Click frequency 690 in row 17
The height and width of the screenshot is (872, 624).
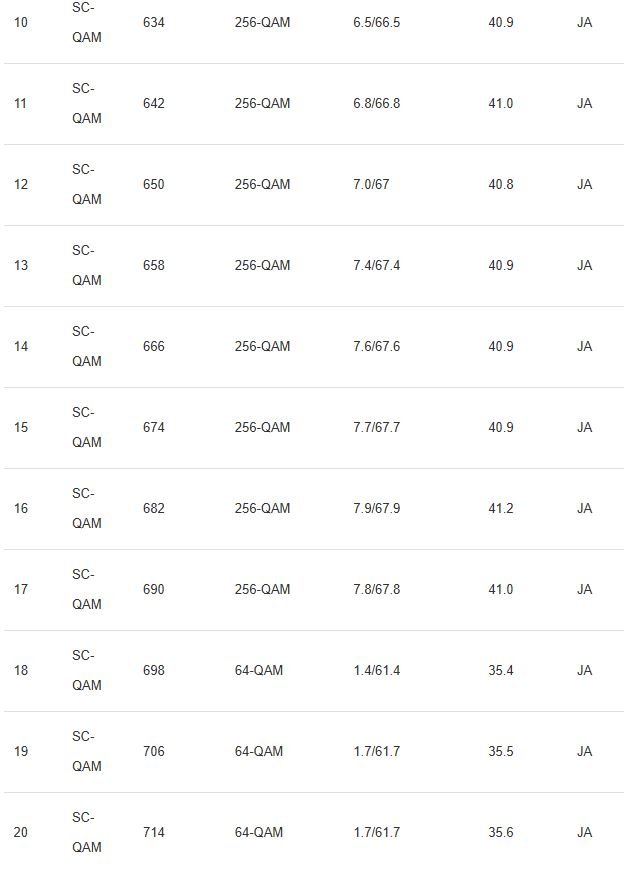(x=153, y=589)
